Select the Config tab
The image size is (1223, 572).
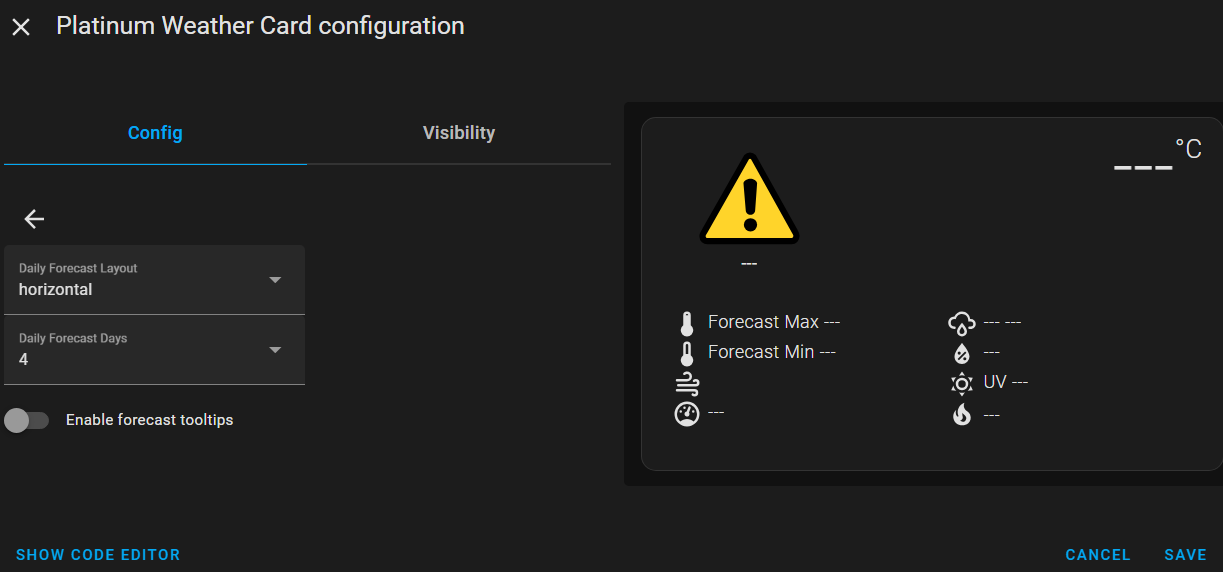point(155,133)
